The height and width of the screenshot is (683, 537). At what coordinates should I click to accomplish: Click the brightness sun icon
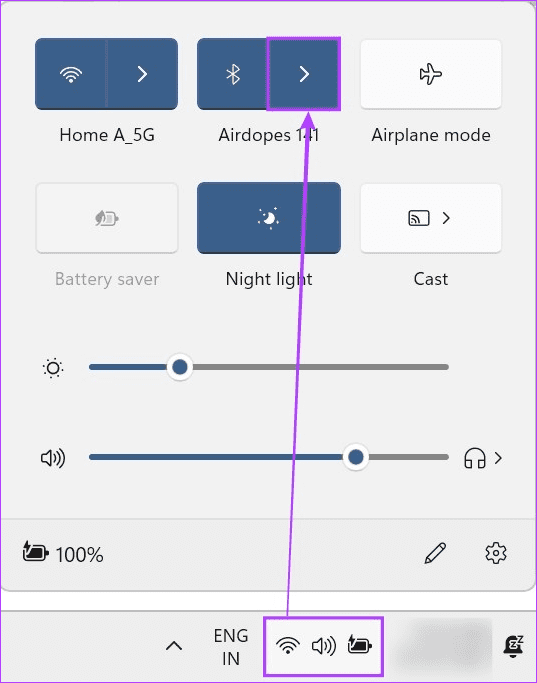[x=53, y=368]
